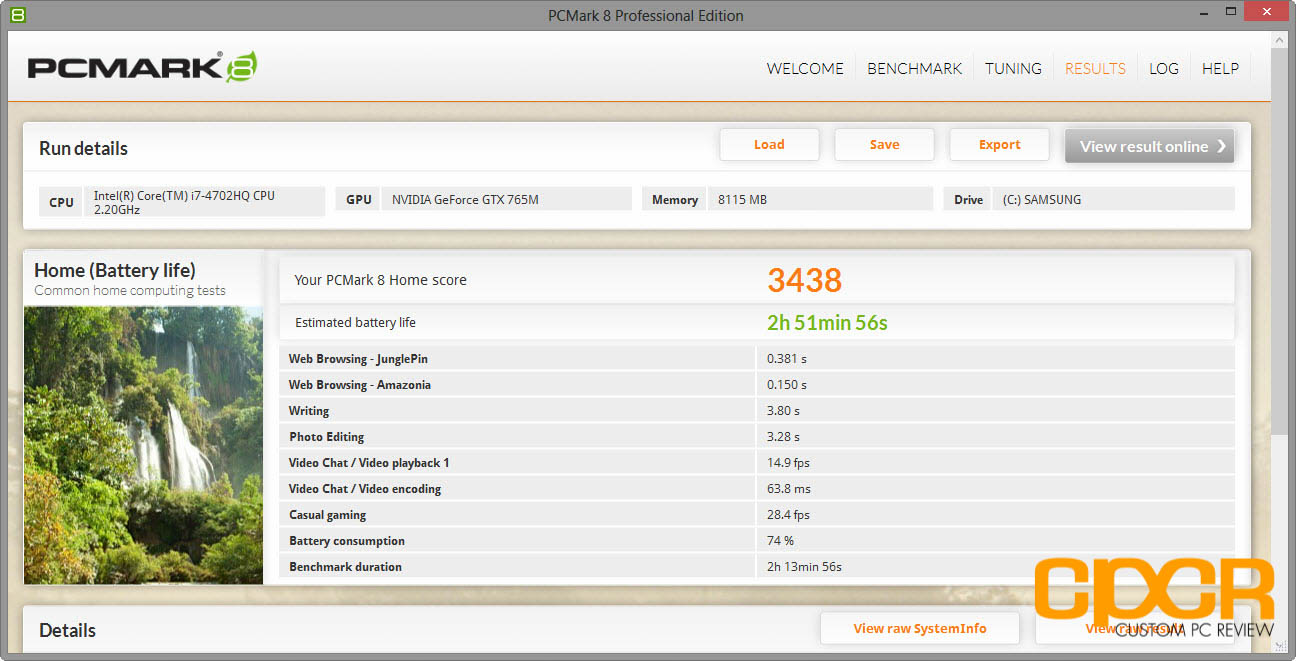This screenshot has height=661, width=1296.
Task: Select the "2h 13min 56s" duration value
Action: [804, 567]
